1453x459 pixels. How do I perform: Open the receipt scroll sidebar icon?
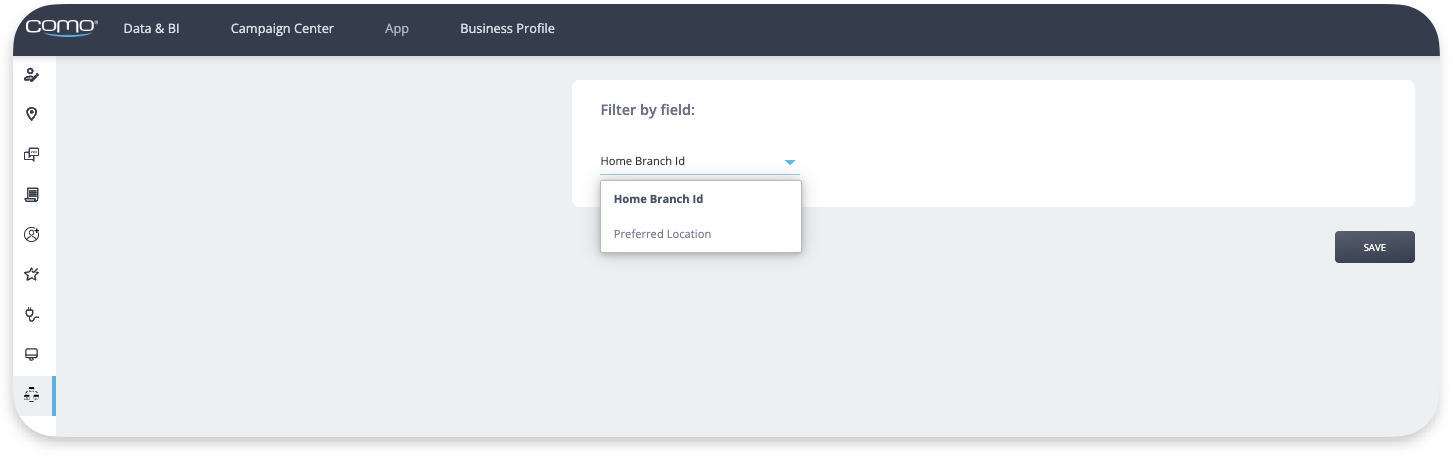click(x=31, y=195)
